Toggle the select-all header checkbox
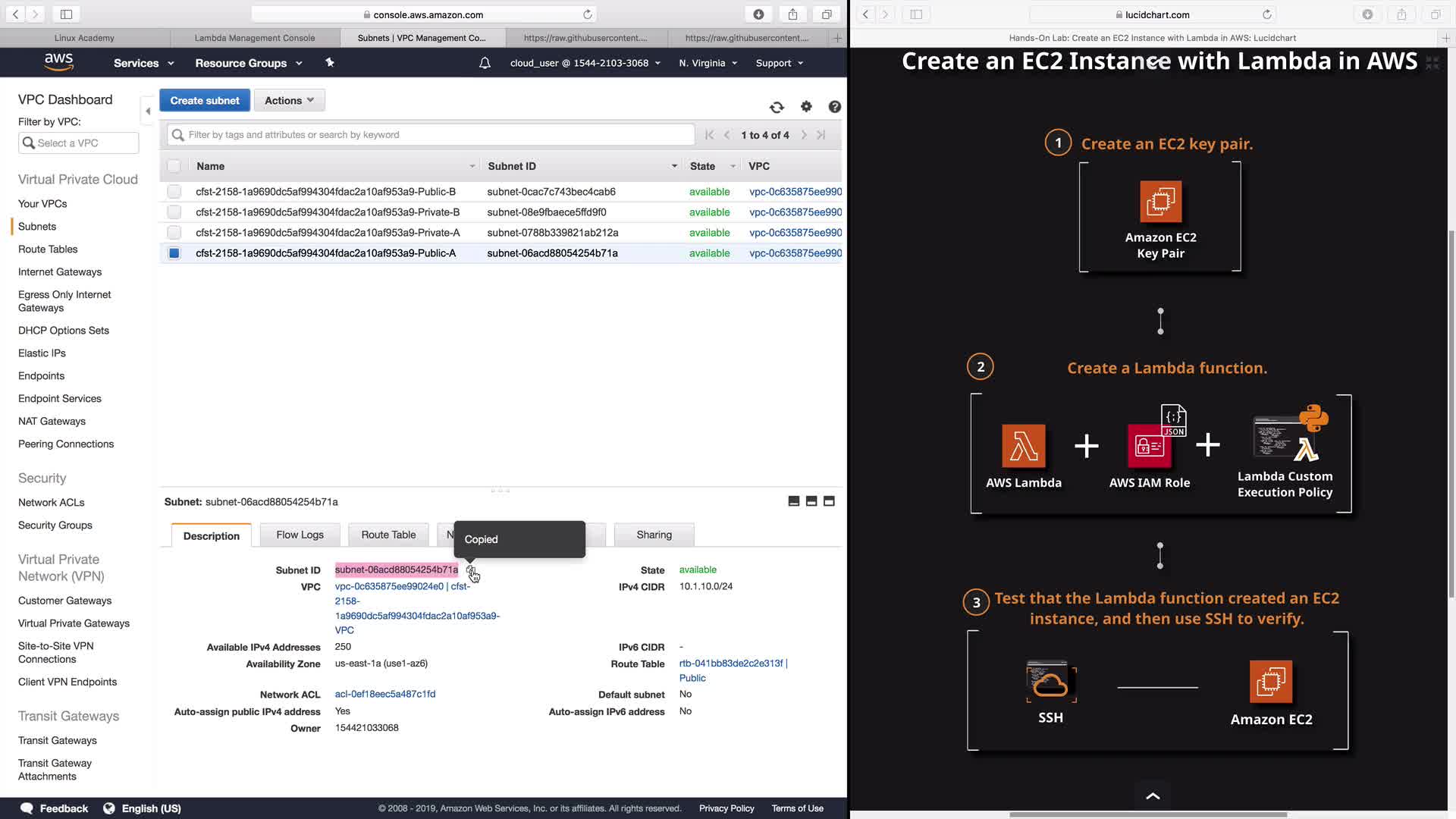Viewport: 1456px width, 819px height. pos(174,166)
